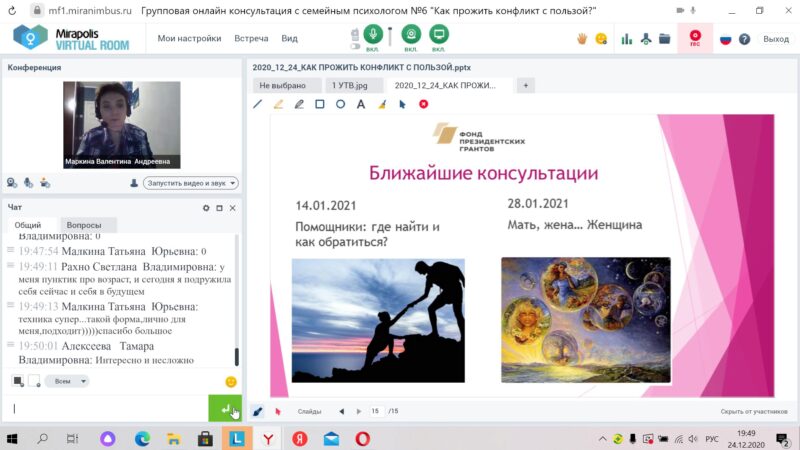Pick chat background white swatch
The height and width of the screenshot is (450, 800).
pyautogui.click(x=34, y=381)
